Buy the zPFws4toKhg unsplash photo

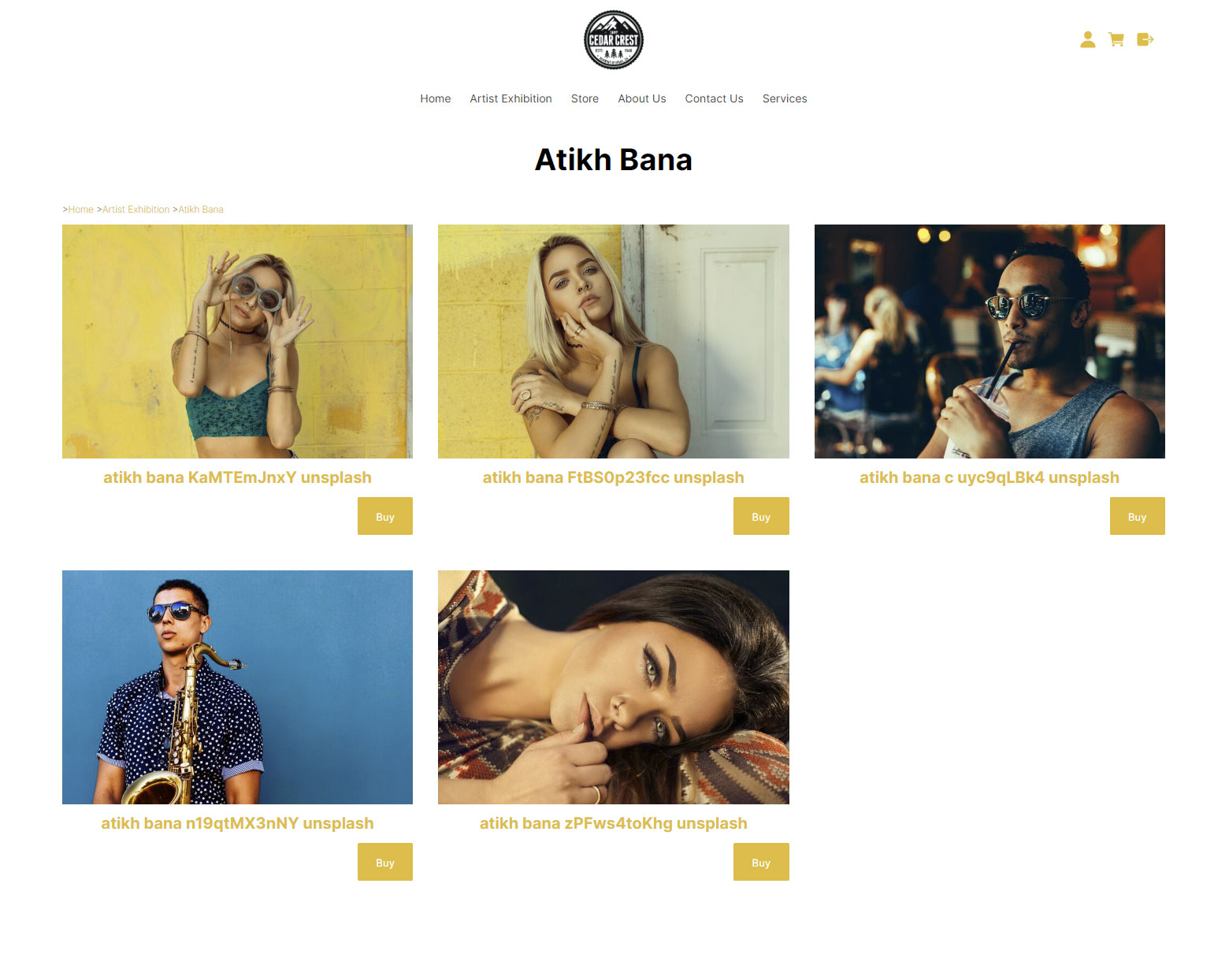click(x=761, y=862)
